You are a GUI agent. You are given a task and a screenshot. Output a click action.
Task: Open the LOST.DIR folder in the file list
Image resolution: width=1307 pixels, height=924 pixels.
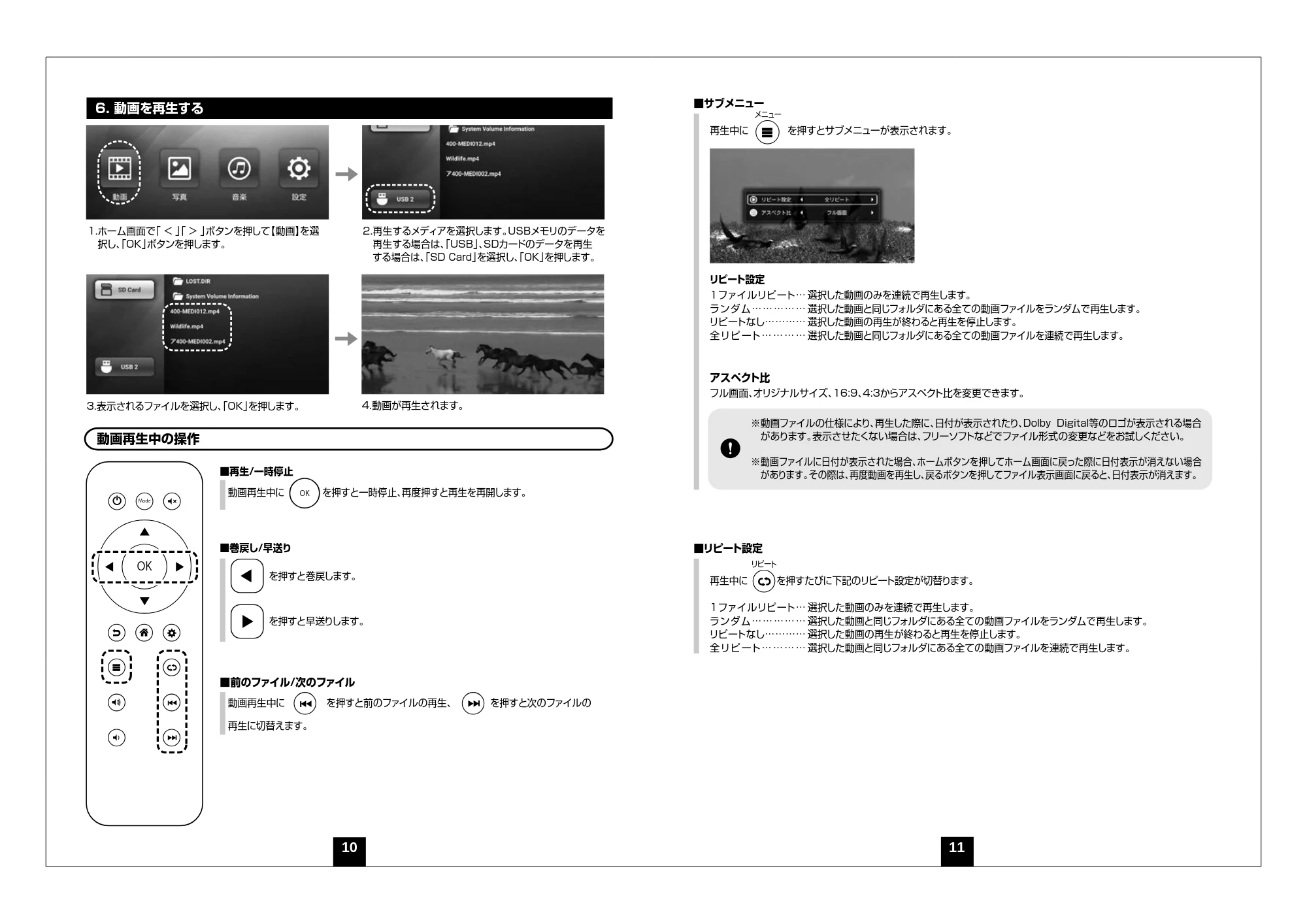tap(192, 282)
